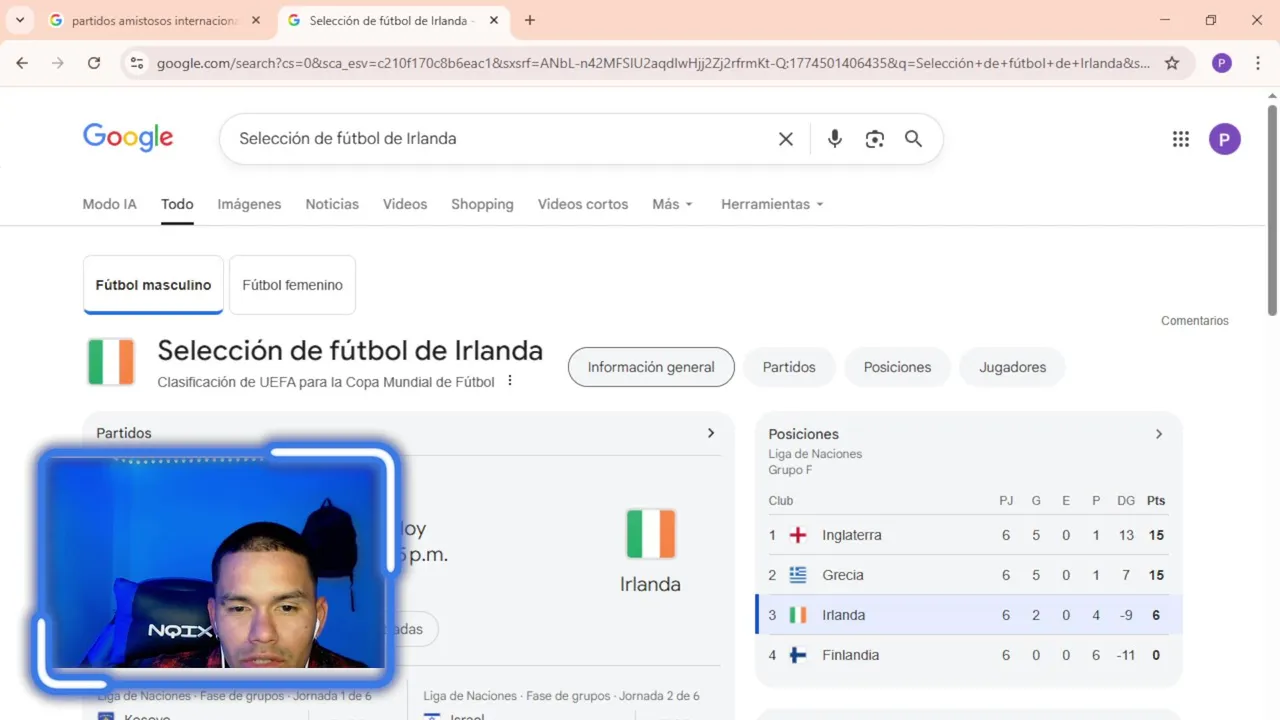The image size is (1280, 720).
Task: Open three-dot menu beside Clasificación subtitle
Action: coord(510,381)
